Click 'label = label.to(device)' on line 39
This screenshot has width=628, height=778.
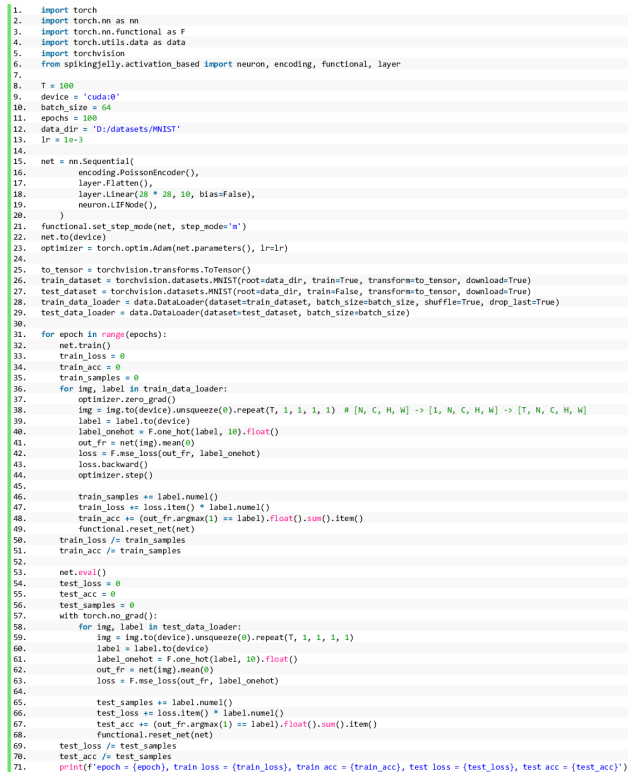134,421
